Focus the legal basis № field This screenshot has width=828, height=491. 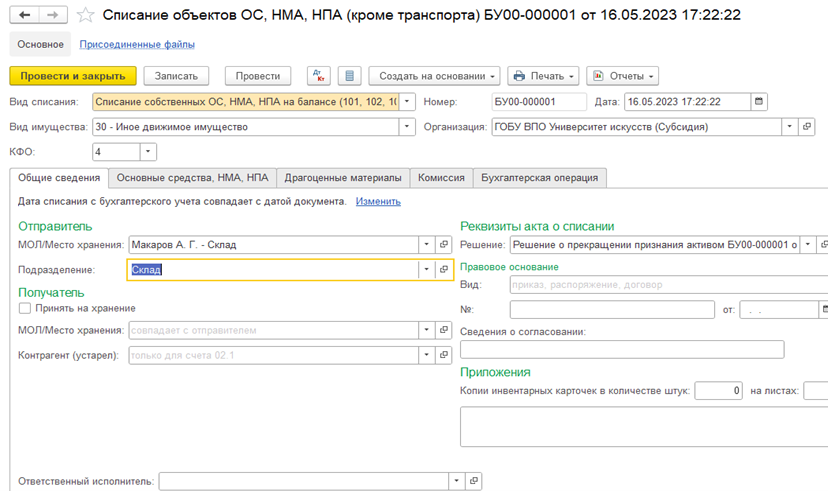point(612,310)
